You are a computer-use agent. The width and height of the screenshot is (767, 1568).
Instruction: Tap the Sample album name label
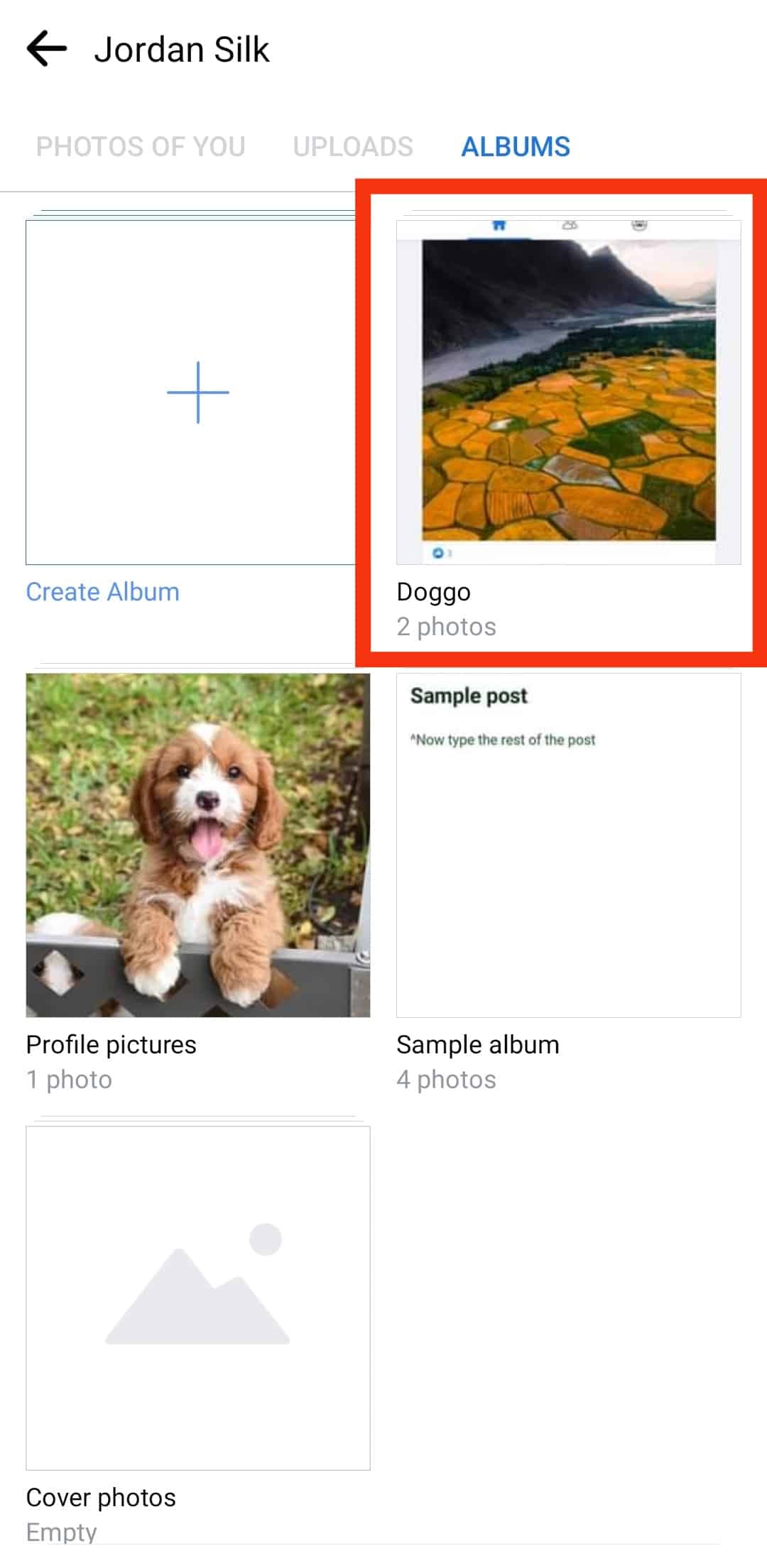[477, 1045]
